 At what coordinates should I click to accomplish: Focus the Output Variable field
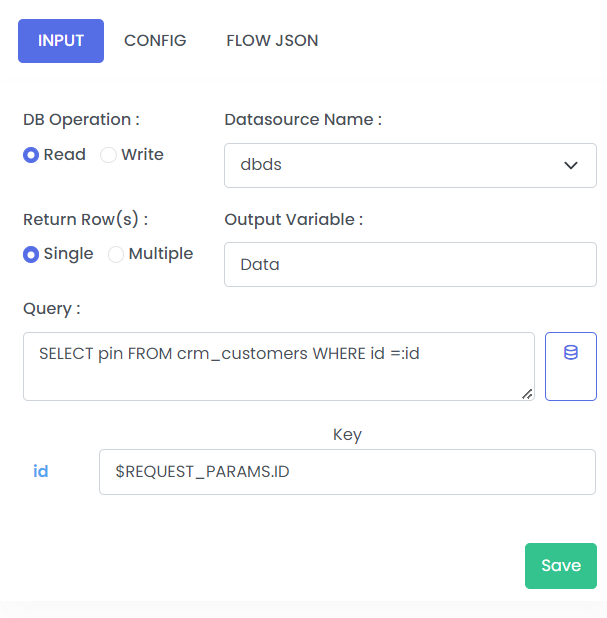click(410, 264)
